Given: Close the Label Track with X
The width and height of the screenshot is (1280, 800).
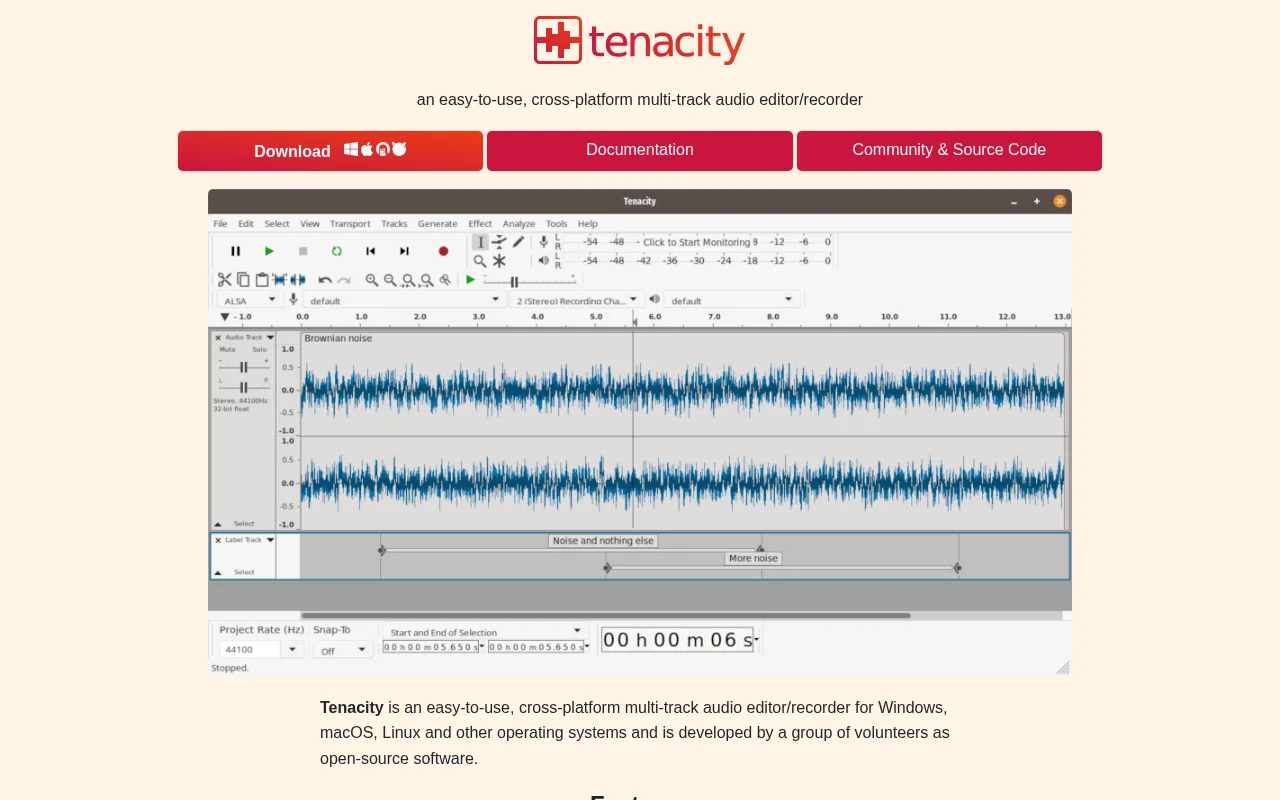Looking at the screenshot, I should [218, 540].
